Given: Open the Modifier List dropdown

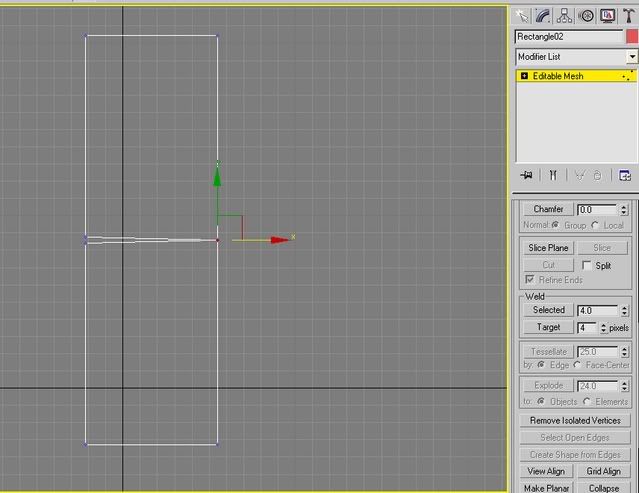Looking at the screenshot, I should 631,57.
